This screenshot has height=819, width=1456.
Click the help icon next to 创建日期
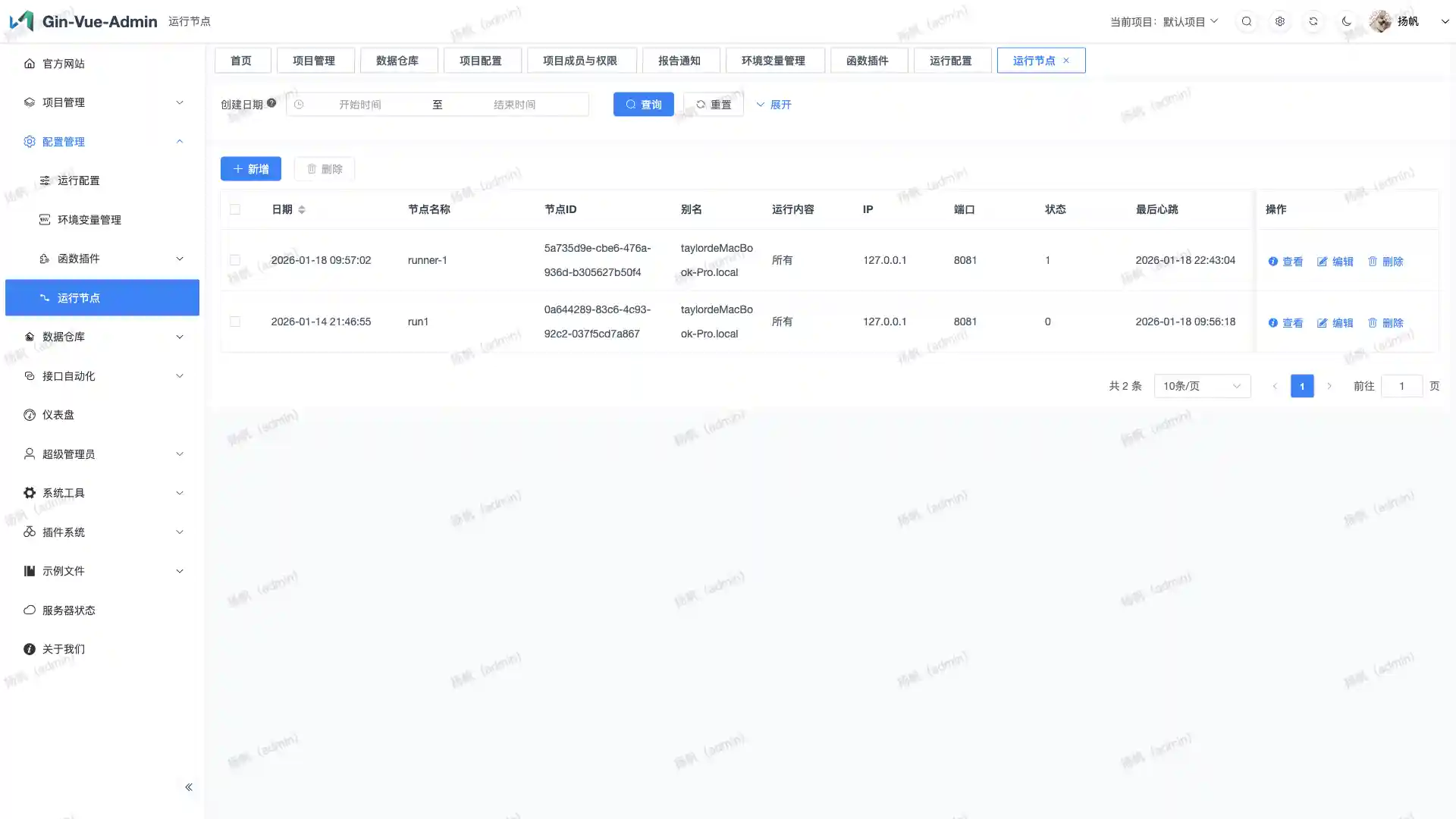[x=271, y=103]
